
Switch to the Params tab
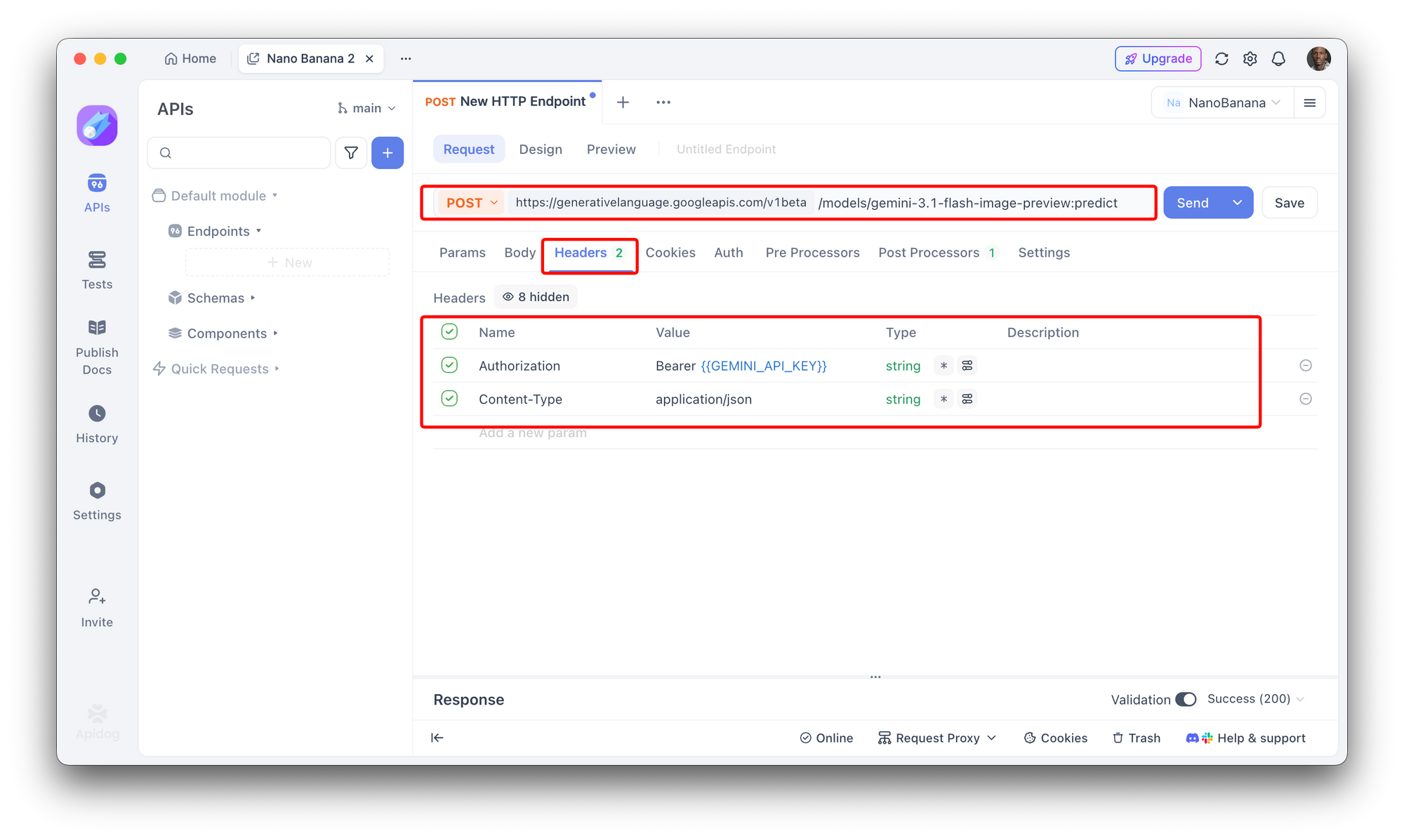462,253
